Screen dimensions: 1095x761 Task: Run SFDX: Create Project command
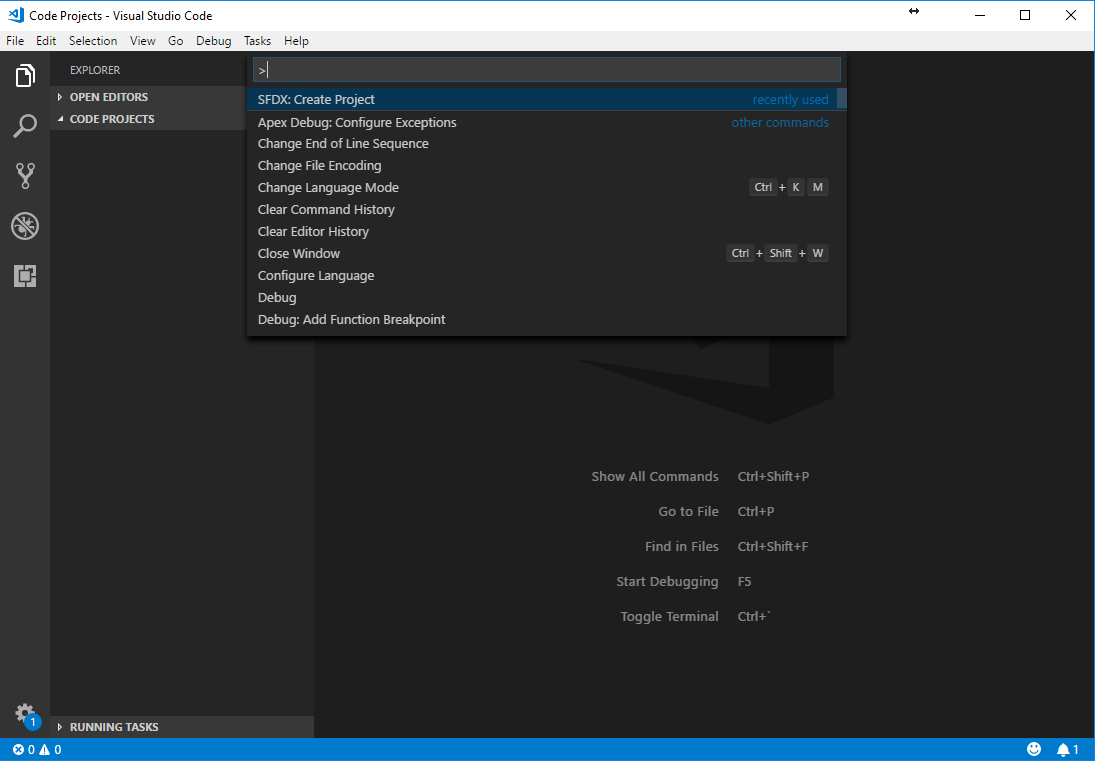(x=547, y=100)
